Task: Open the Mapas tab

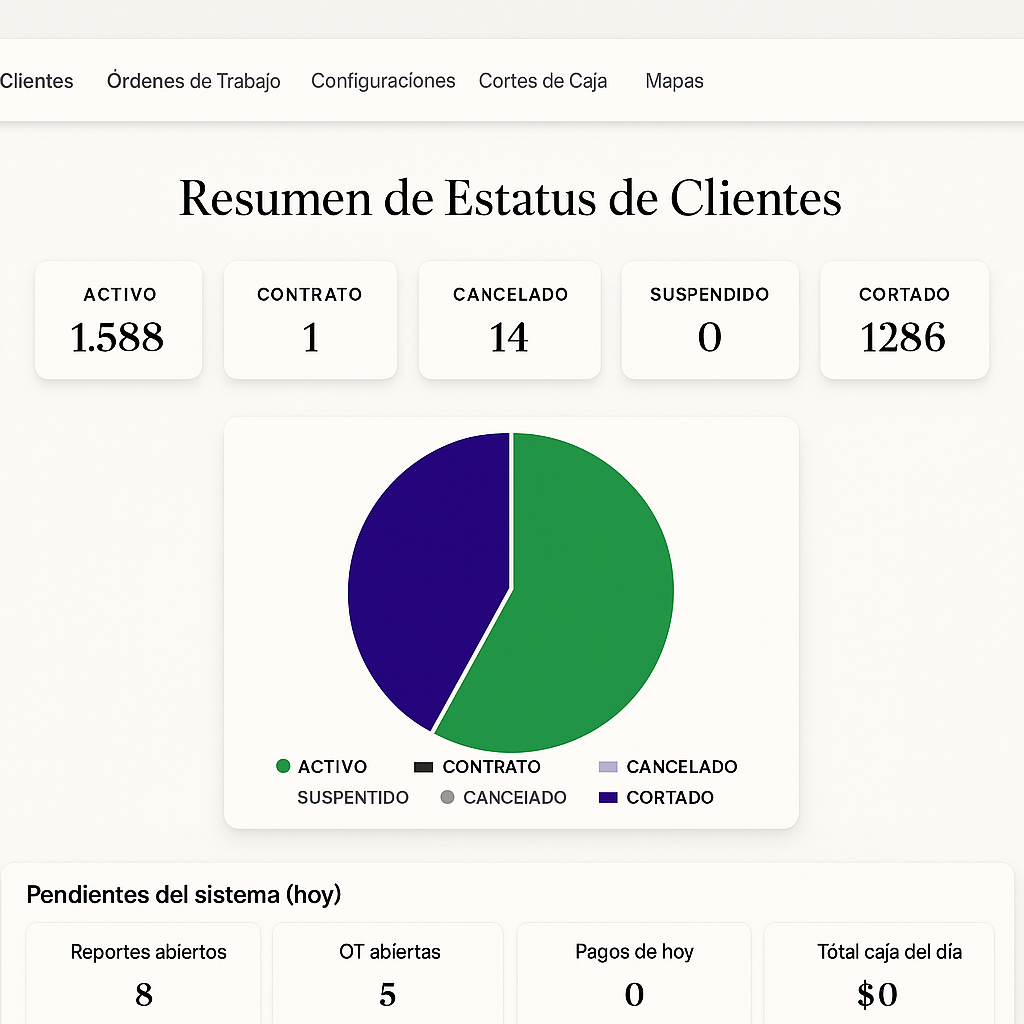Action: point(674,81)
